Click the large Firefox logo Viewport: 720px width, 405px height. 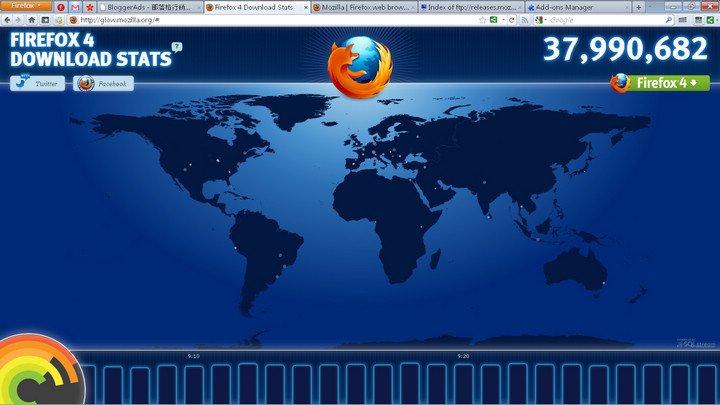(x=360, y=67)
